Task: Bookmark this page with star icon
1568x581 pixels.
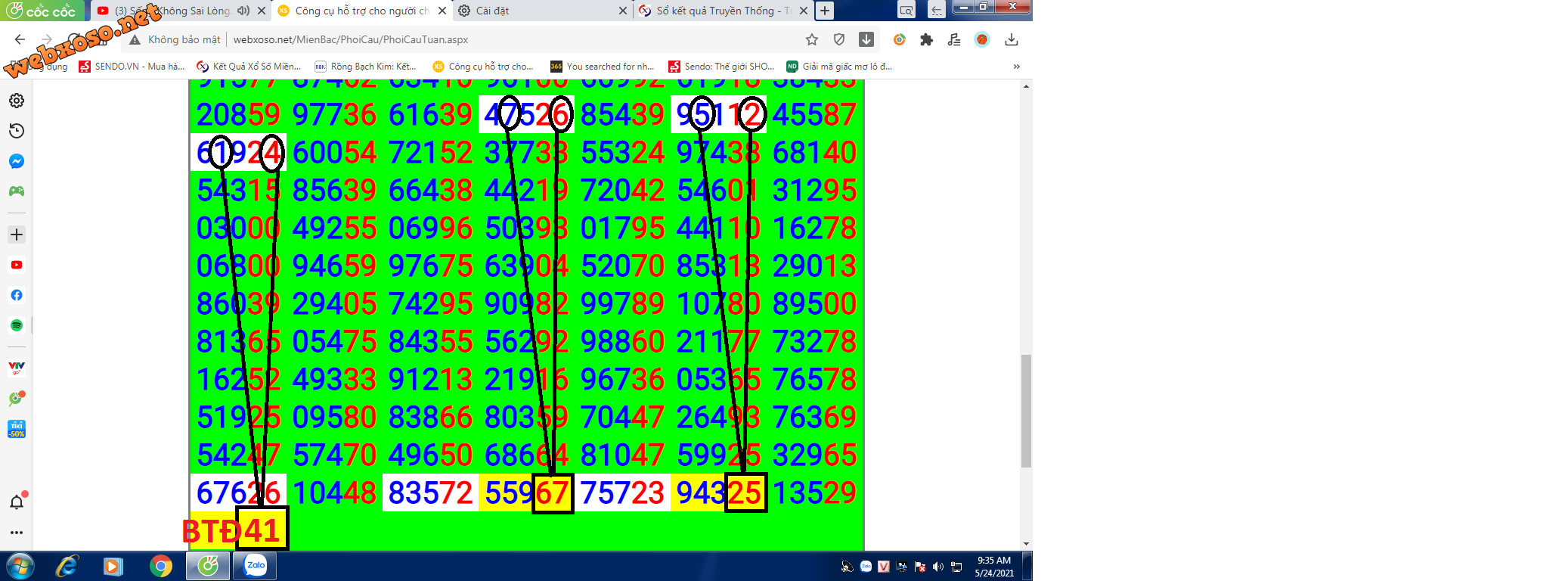Action: pos(812,39)
